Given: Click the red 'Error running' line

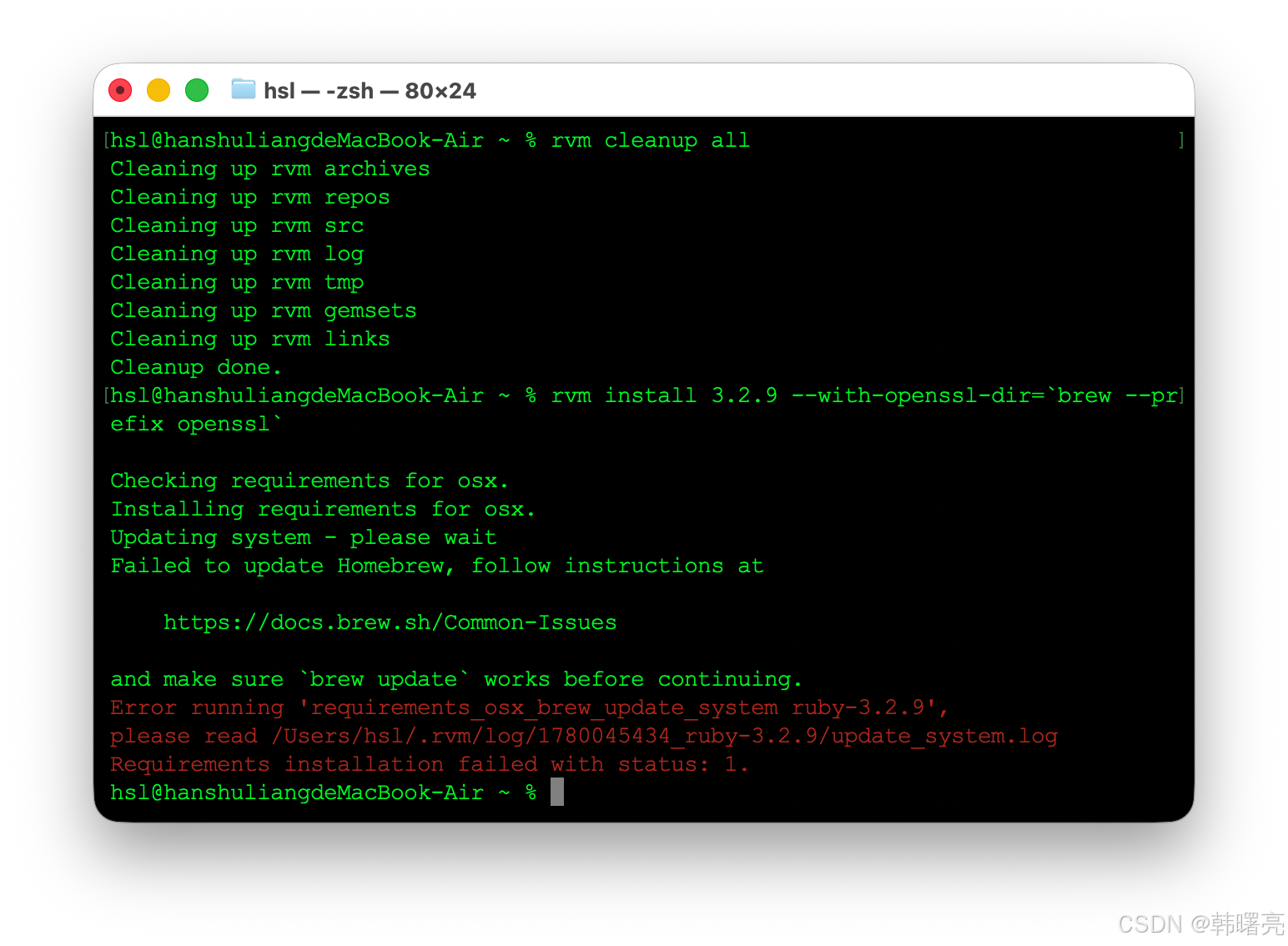Looking at the screenshot, I should 530,707.
